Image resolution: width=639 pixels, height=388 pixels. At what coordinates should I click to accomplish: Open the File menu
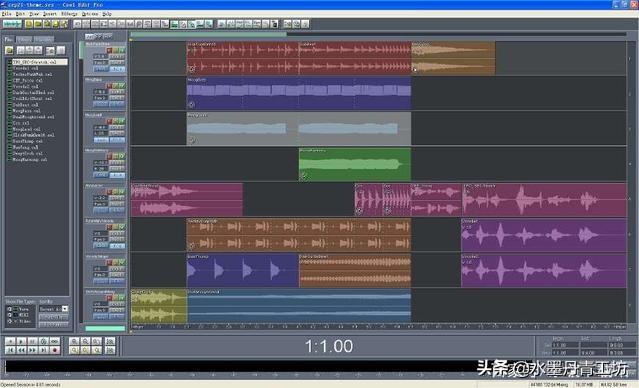tap(7, 14)
